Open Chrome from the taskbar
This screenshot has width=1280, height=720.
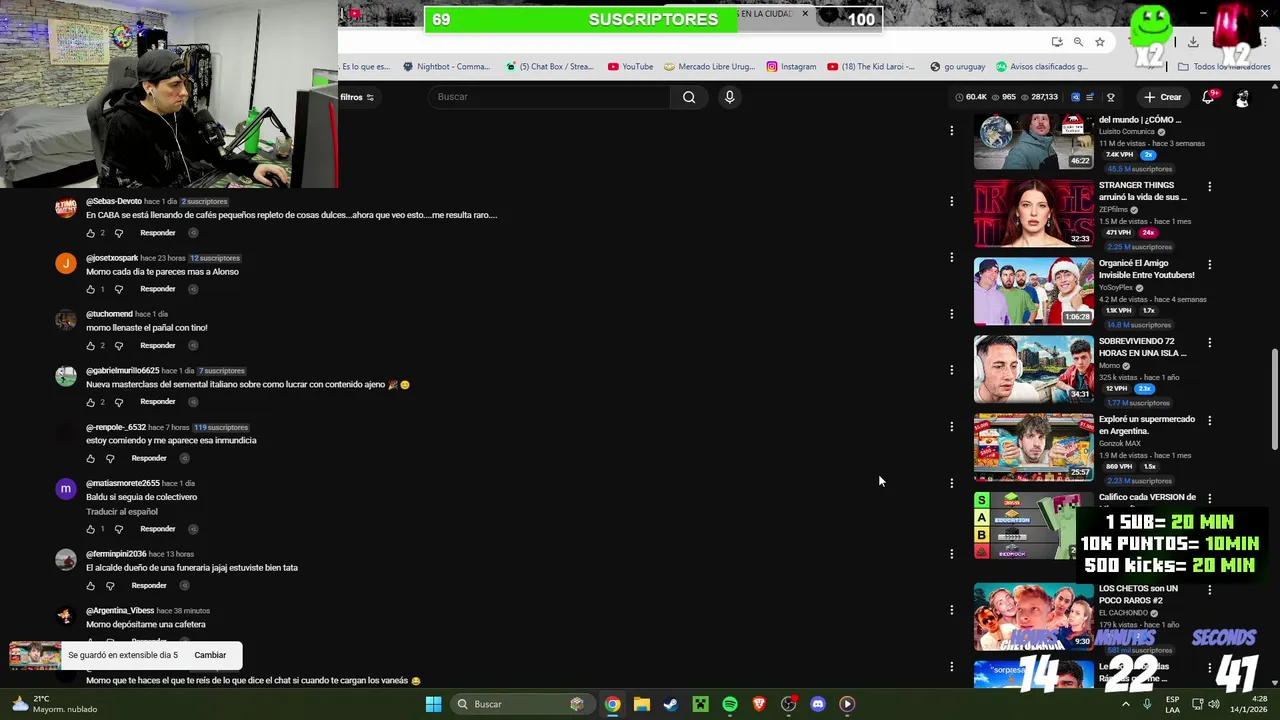[612, 704]
